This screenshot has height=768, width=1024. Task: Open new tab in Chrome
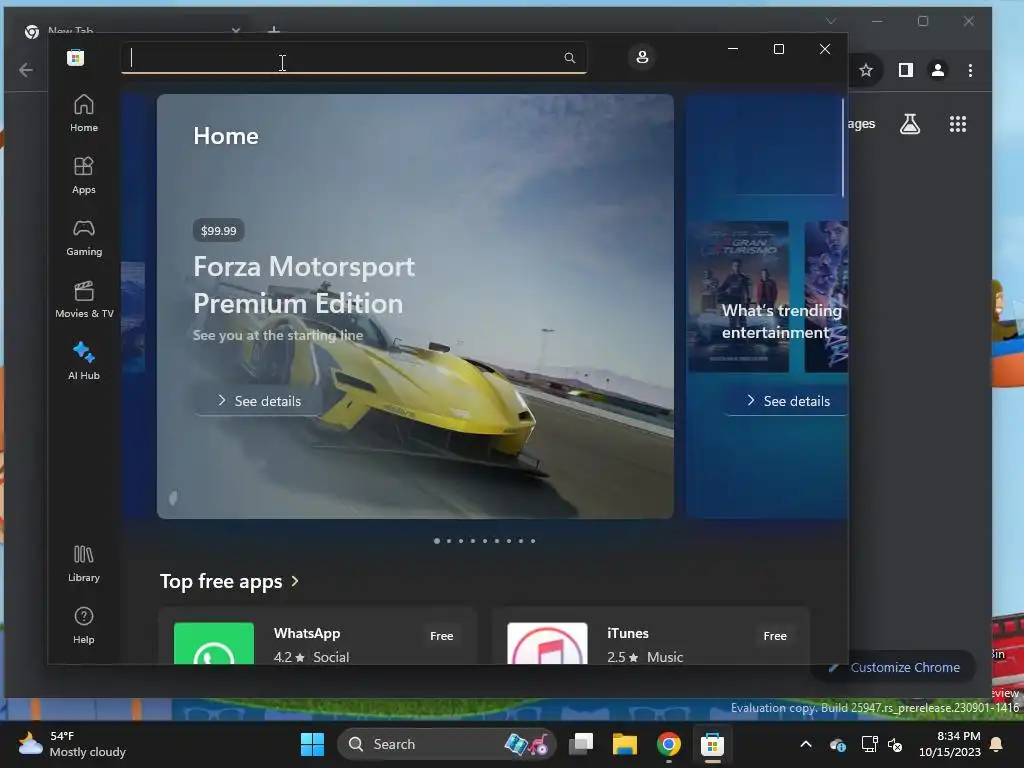pos(274,30)
